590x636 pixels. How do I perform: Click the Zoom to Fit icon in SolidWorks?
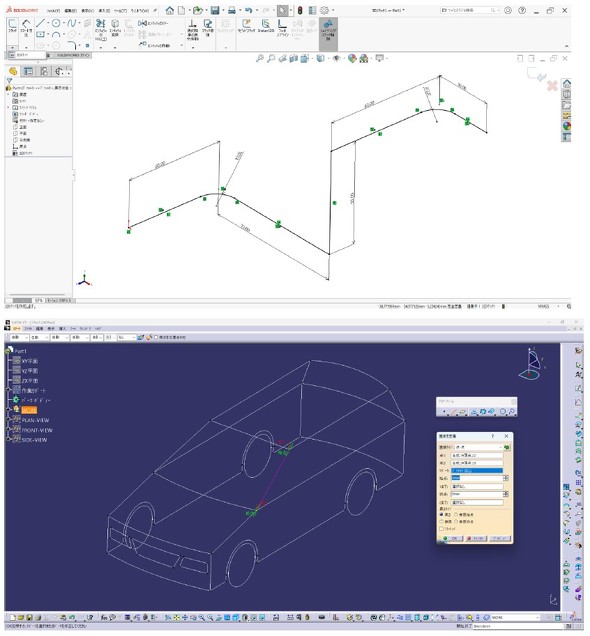(260, 58)
